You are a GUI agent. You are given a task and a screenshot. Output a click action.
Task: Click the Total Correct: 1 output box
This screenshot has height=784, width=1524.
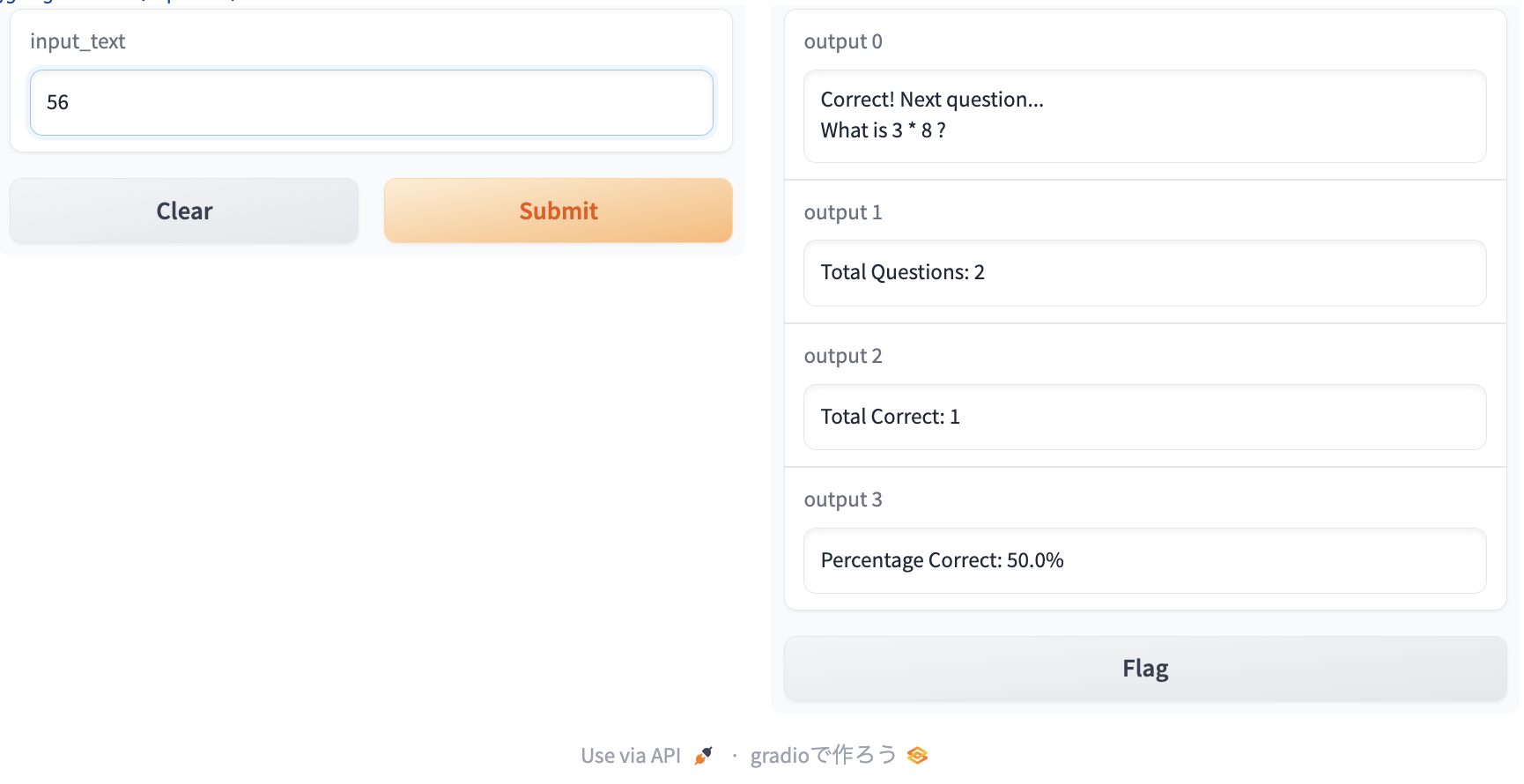[x=1144, y=417]
